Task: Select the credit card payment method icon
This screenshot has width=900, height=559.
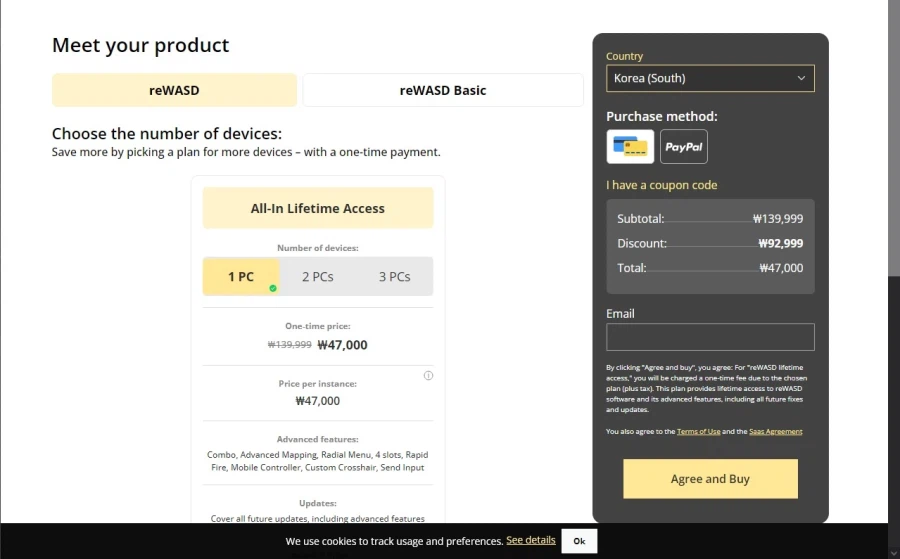Action: [x=630, y=147]
